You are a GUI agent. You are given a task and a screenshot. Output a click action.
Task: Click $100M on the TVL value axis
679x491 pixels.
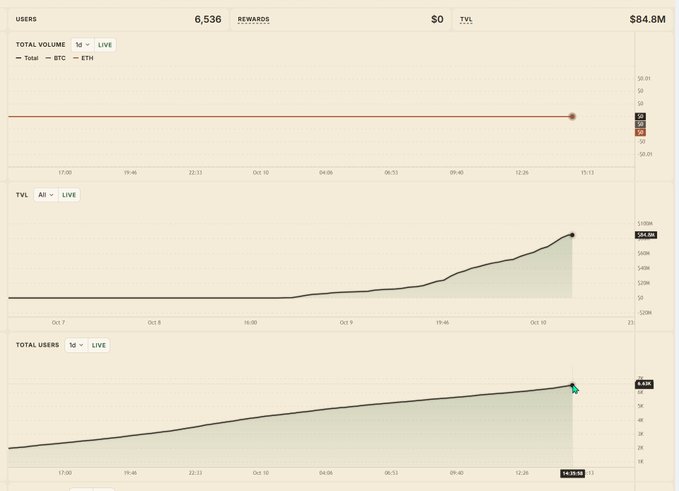(645, 223)
